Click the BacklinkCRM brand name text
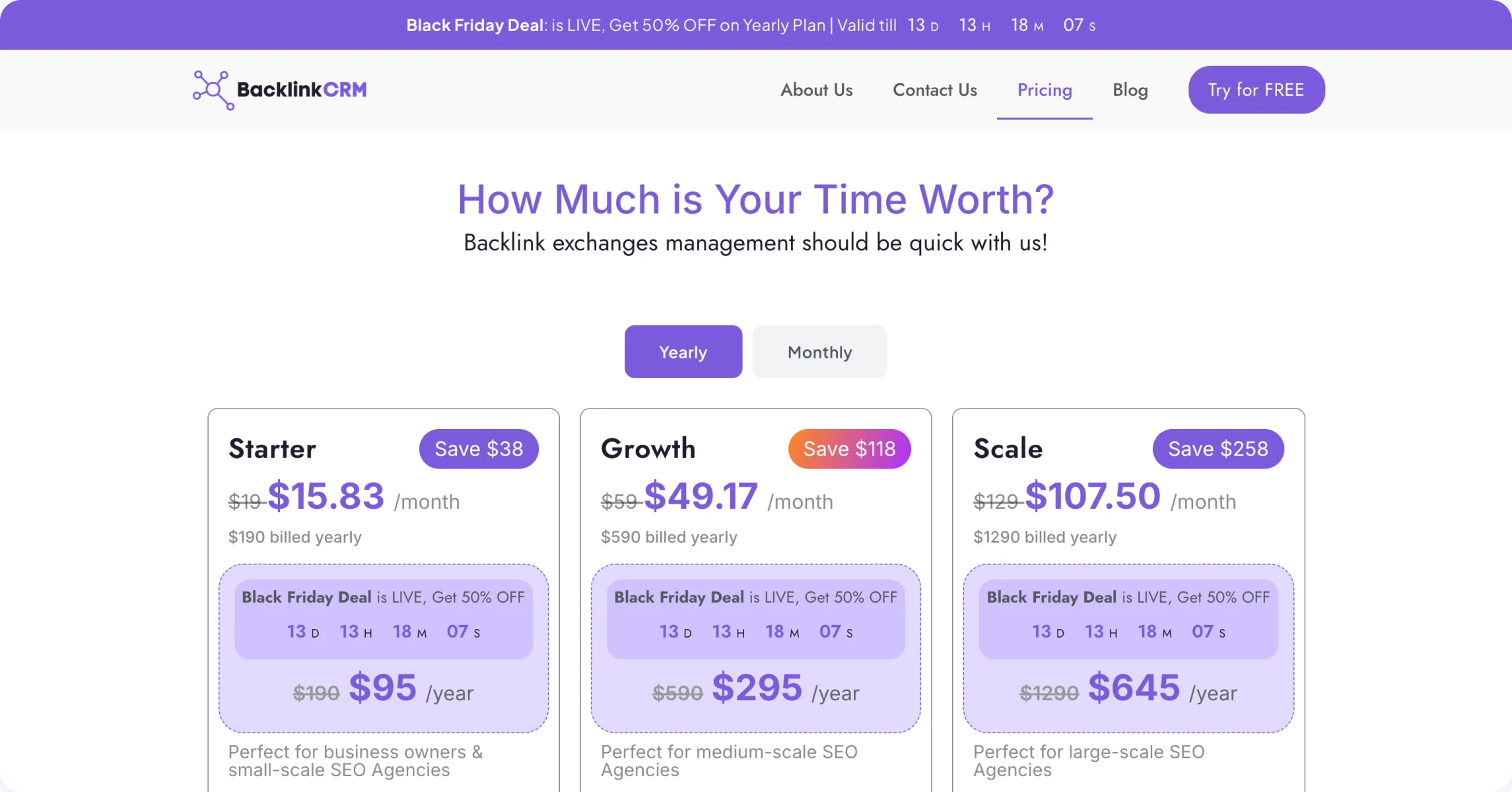This screenshot has height=792, width=1512. click(302, 90)
